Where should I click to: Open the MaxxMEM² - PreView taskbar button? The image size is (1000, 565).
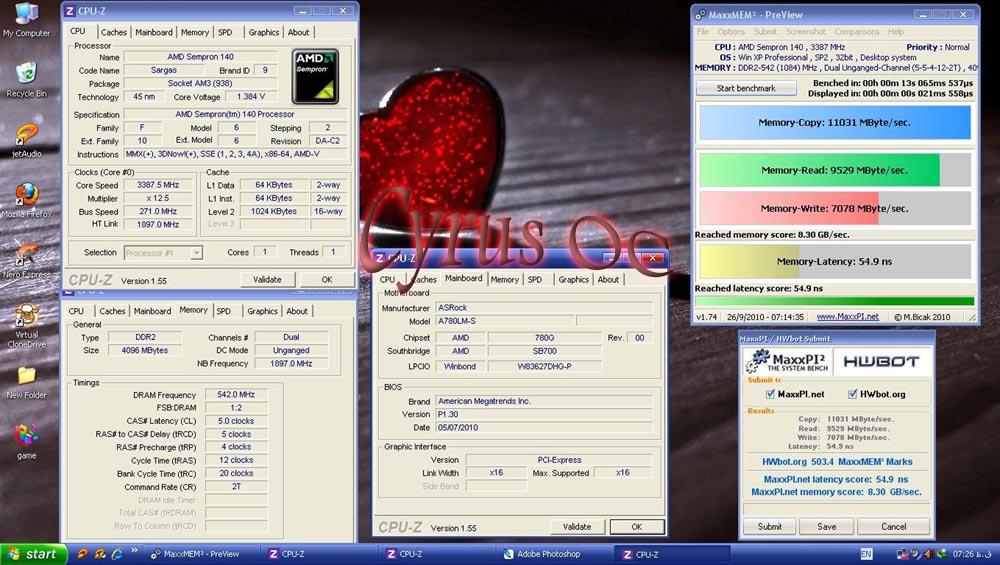202,554
